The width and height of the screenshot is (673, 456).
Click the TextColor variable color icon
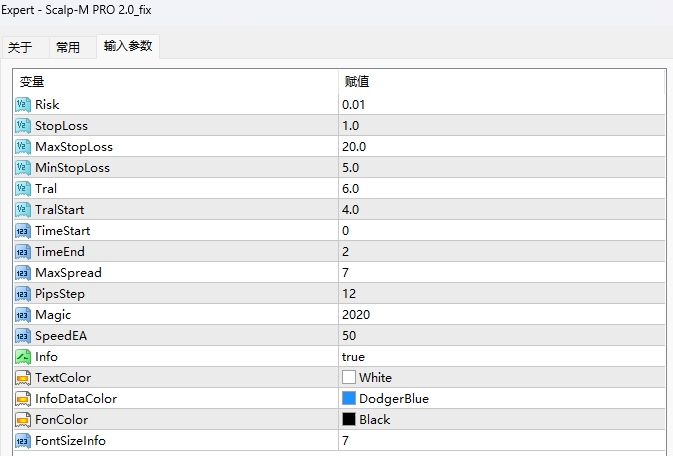tap(23, 378)
